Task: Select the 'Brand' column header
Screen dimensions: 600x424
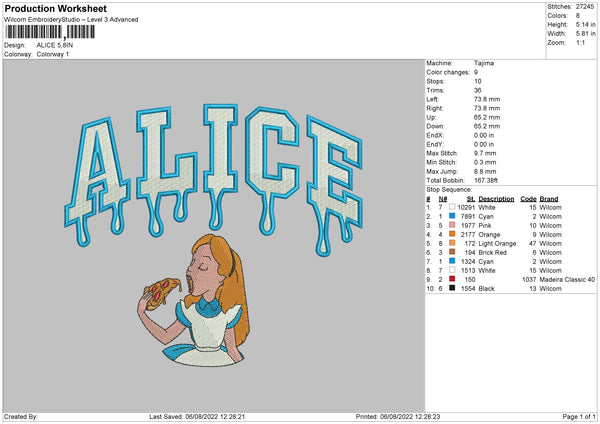Action: 549,199
